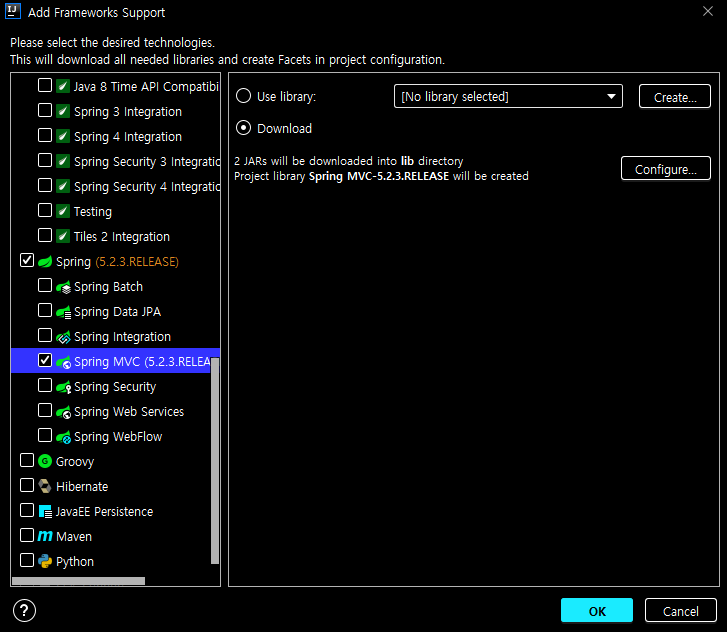The width and height of the screenshot is (727, 632).
Task: Select the Python row label
Action: [75, 562]
